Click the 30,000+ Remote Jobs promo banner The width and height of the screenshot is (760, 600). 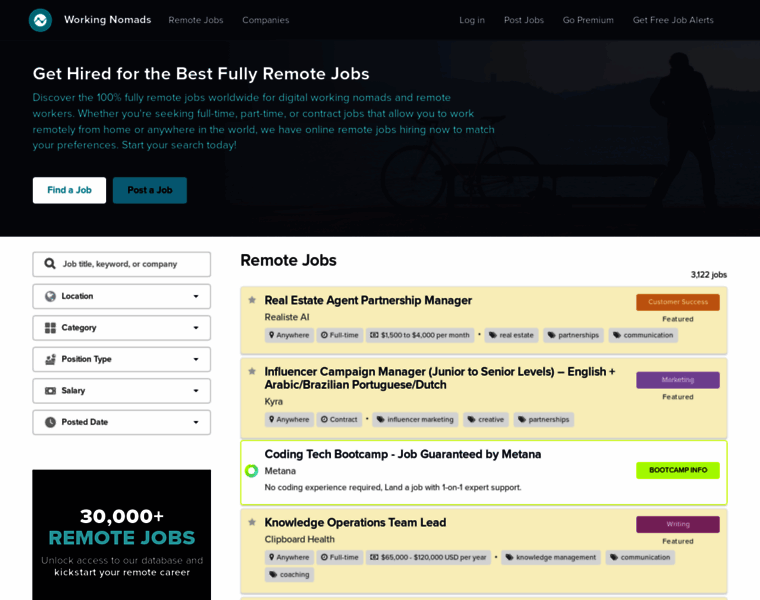coord(122,535)
